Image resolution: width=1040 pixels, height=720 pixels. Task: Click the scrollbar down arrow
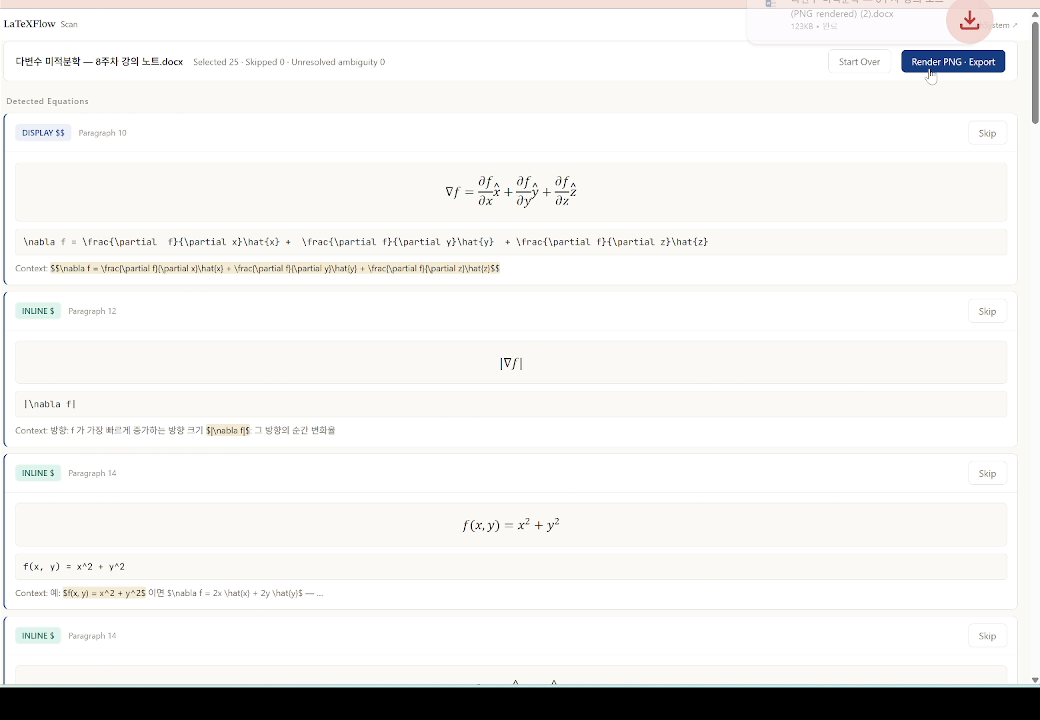pyautogui.click(x=1035, y=680)
